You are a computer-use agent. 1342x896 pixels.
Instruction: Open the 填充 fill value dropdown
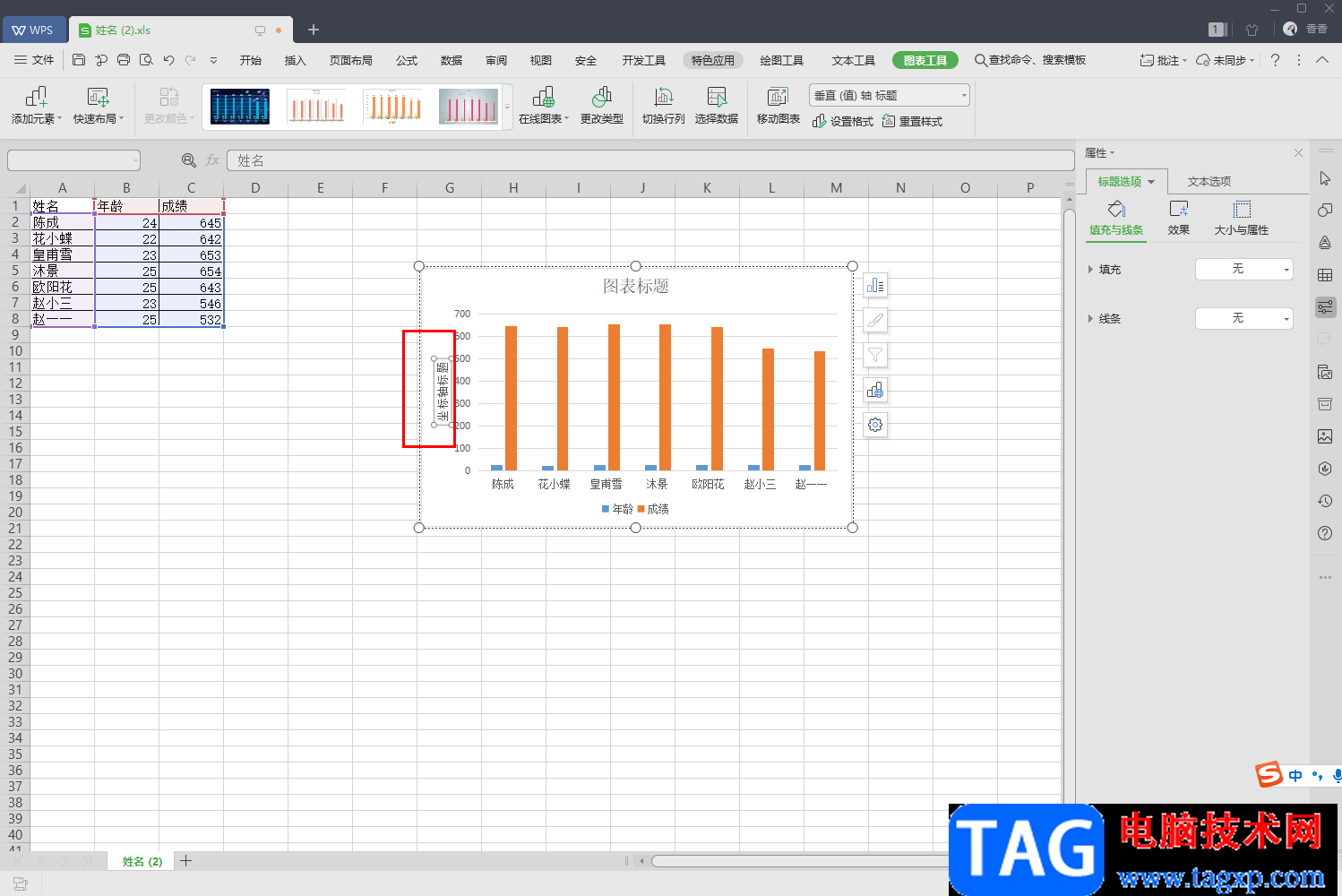coord(1244,269)
